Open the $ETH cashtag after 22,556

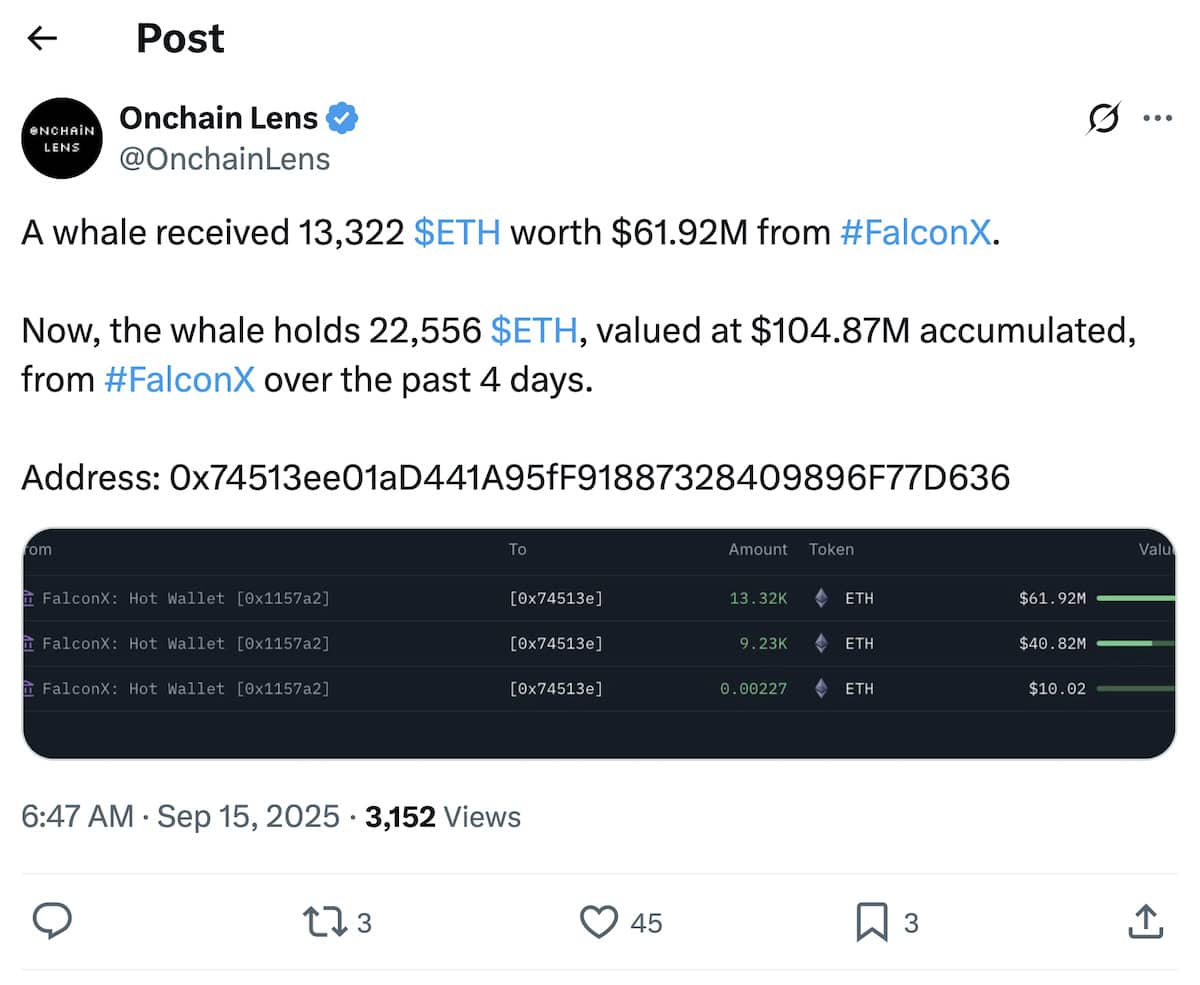tap(534, 331)
